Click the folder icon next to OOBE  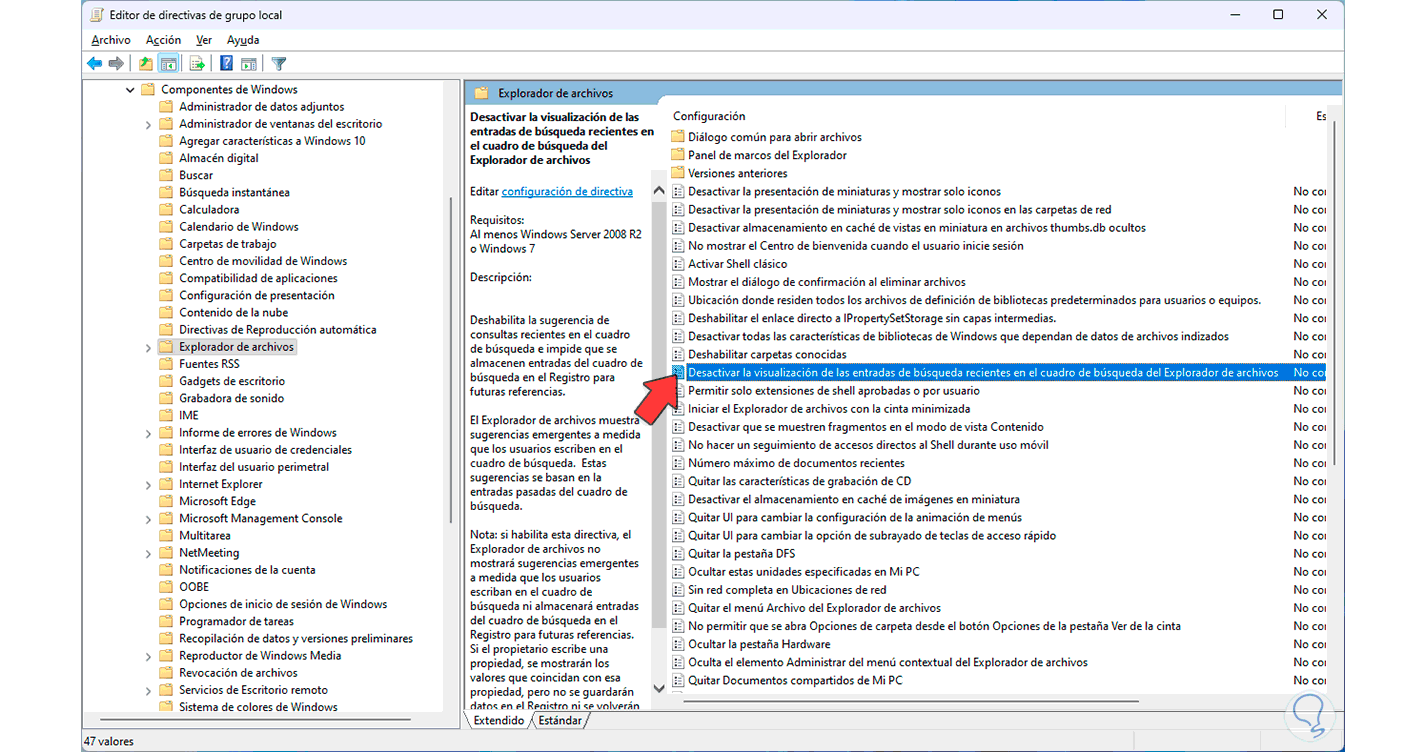pos(166,587)
